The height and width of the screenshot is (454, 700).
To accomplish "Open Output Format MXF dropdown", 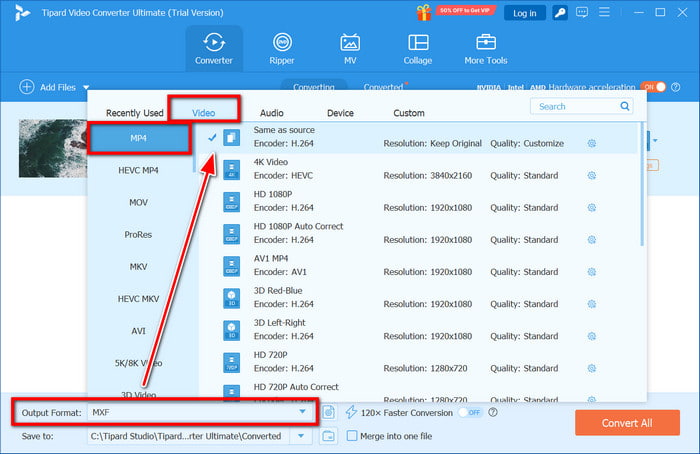I will (x=201, y=412).
